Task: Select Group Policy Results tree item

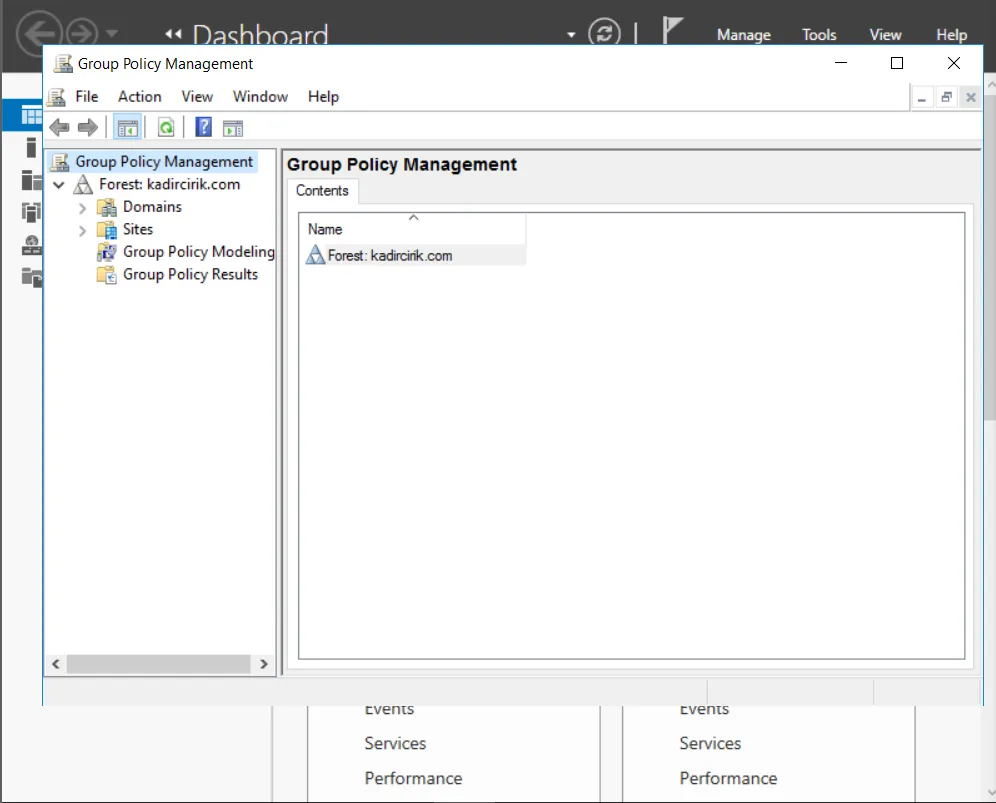Action: click(x=191, y=274)
